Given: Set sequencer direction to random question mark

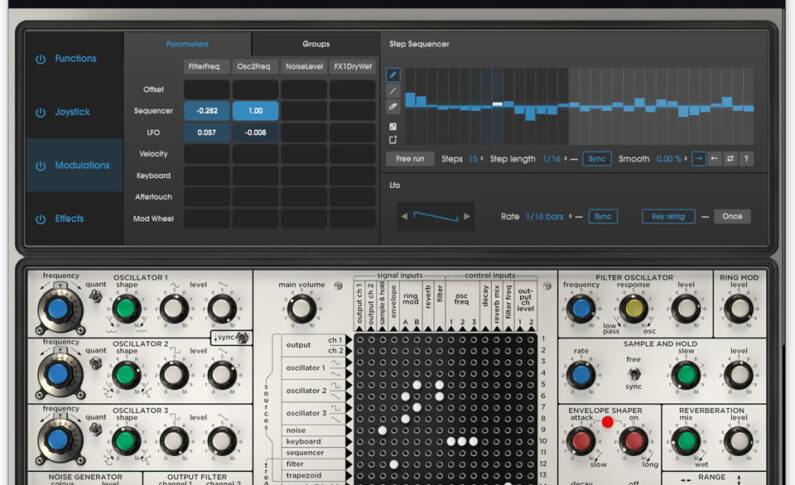Looking at the screenshot, I should (746, 159).
